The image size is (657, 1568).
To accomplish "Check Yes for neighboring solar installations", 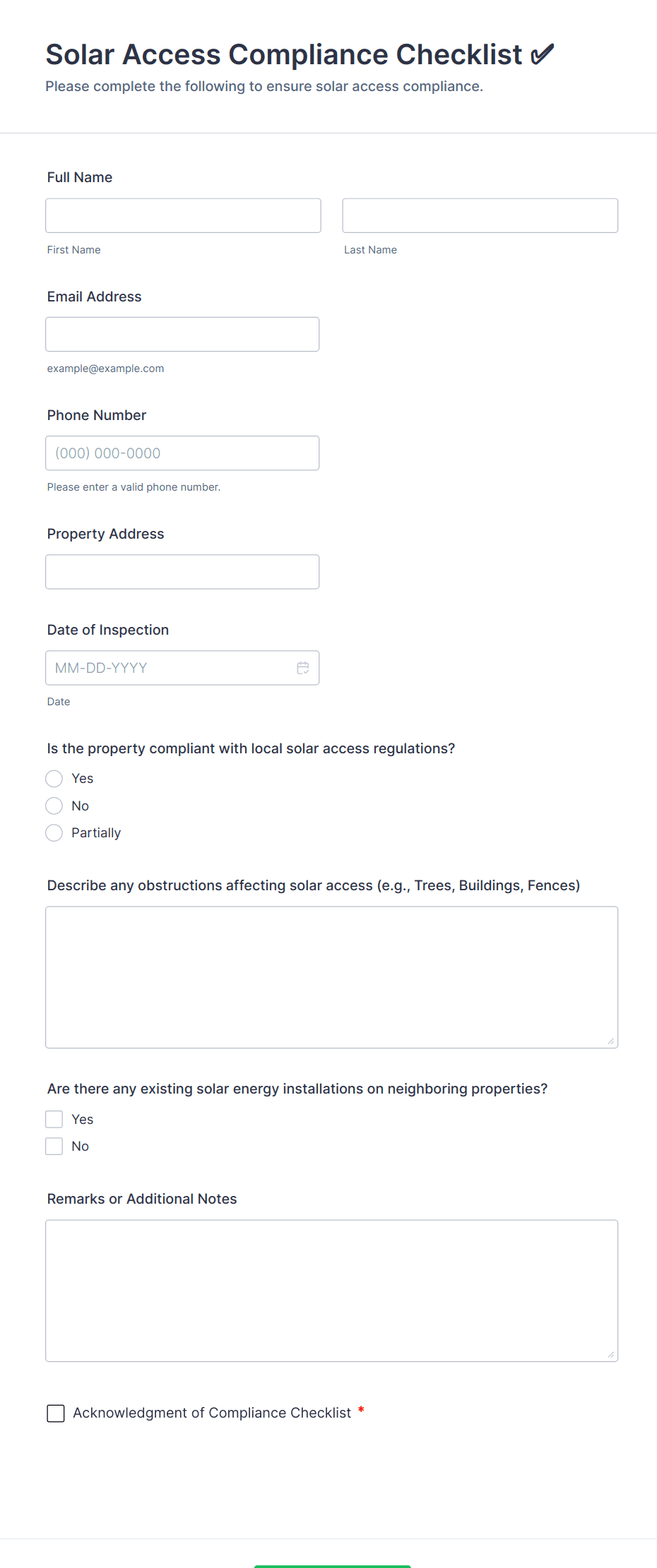I will (54, 1119).
